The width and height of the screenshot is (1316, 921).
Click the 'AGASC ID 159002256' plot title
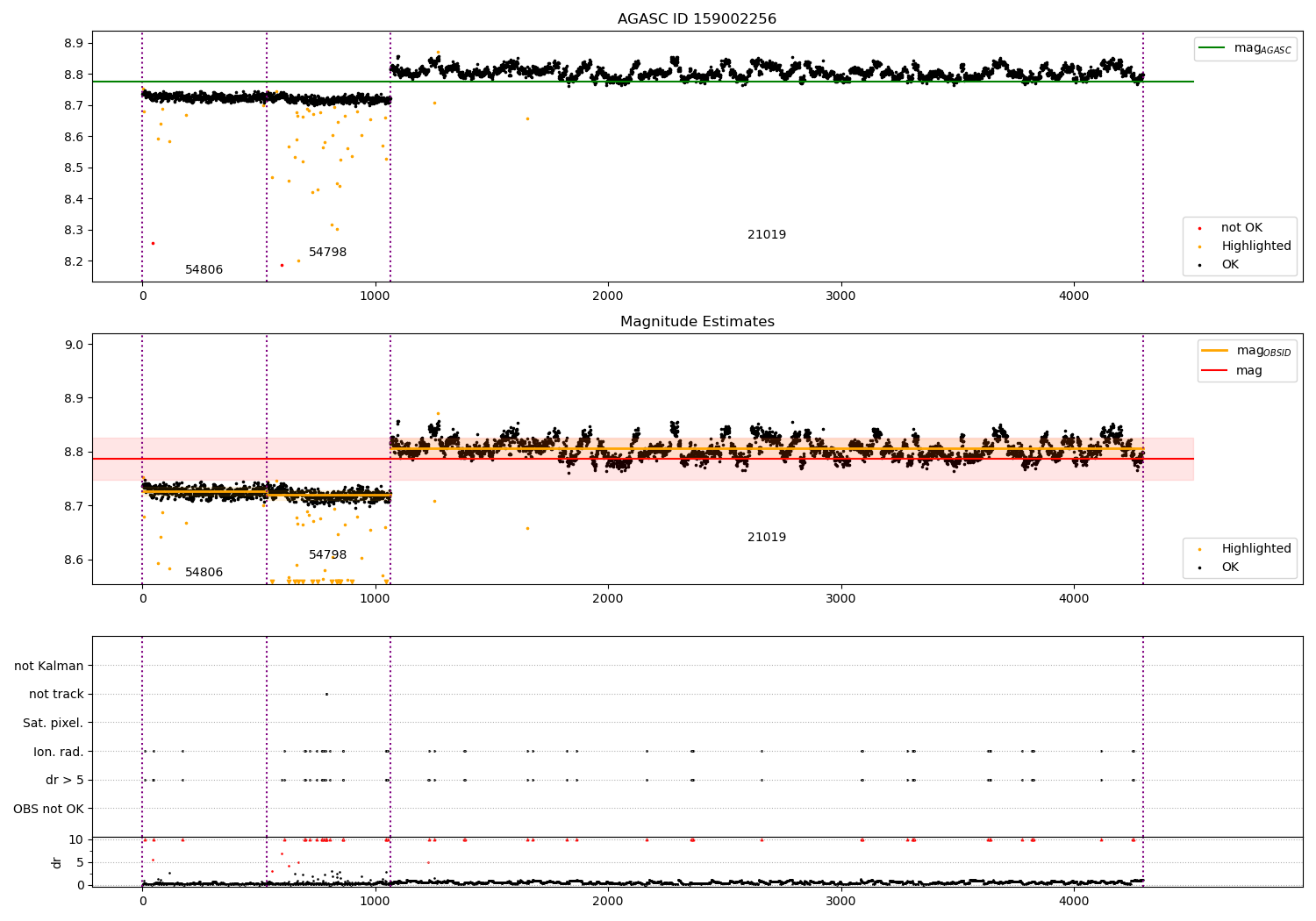point(697,19)
